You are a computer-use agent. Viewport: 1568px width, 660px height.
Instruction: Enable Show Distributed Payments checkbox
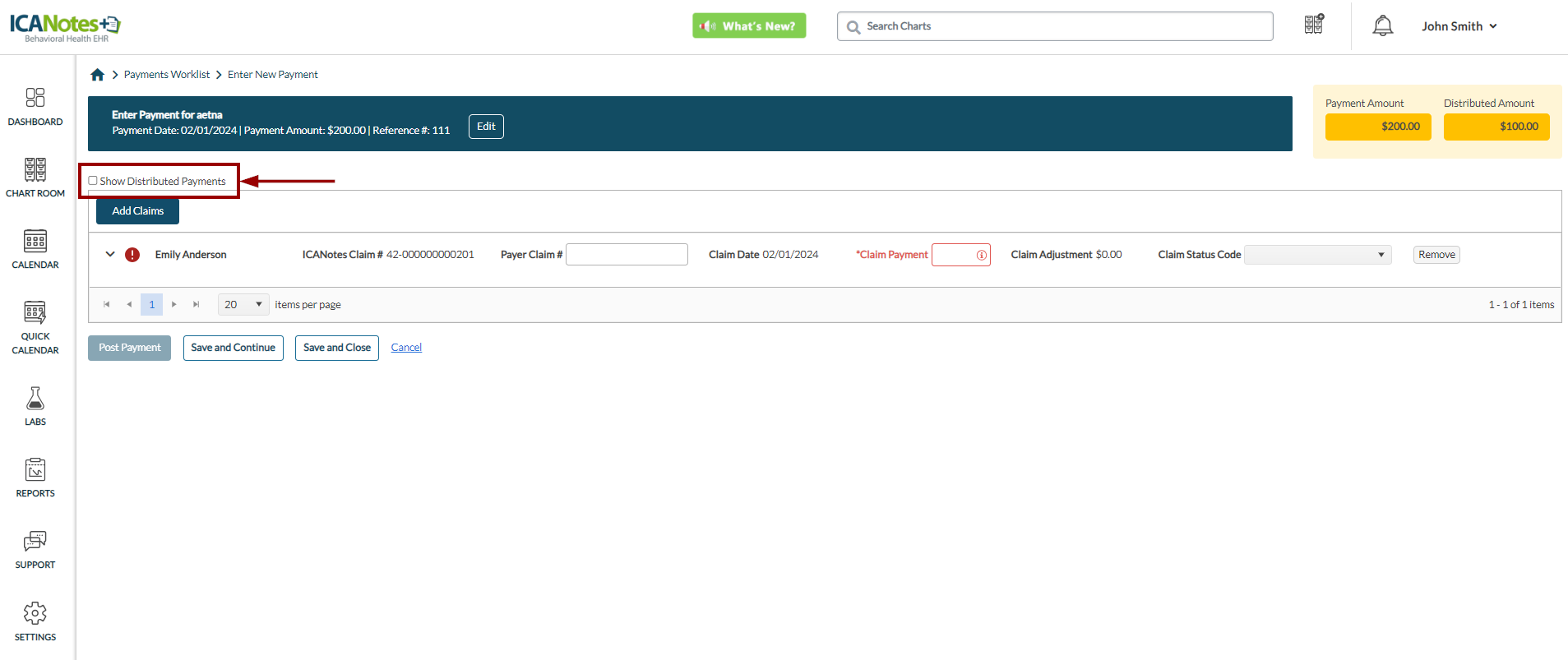[93, 181]
